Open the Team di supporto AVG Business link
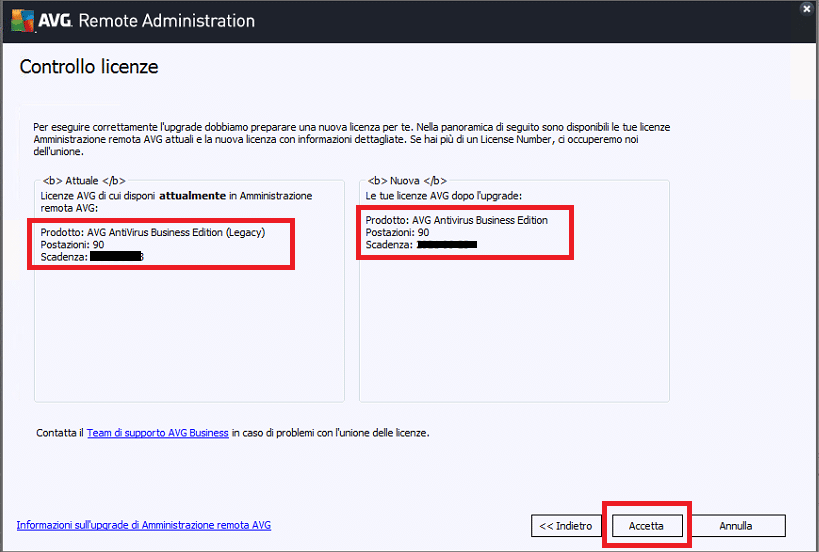This screenshot has width=819, height=552. [x=158, y=433]
